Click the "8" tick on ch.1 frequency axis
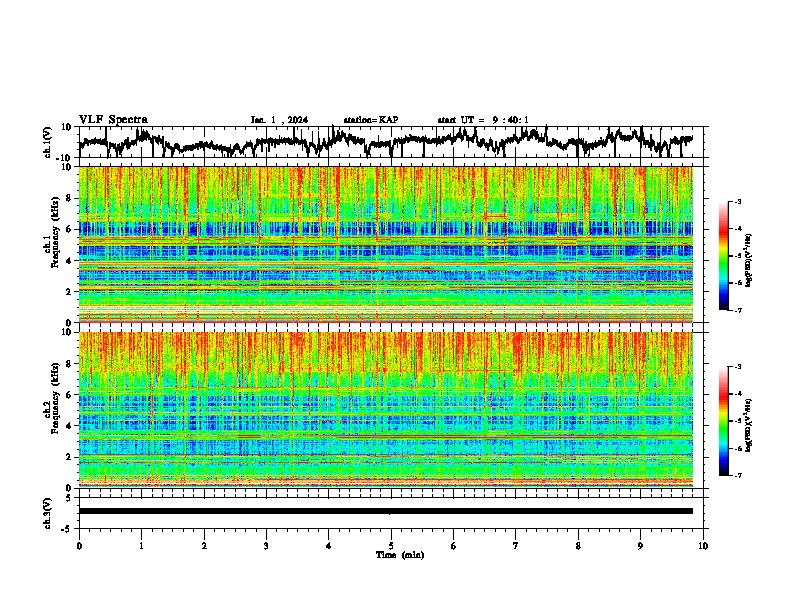Screen dimensions: 792x612 point(69,198)
